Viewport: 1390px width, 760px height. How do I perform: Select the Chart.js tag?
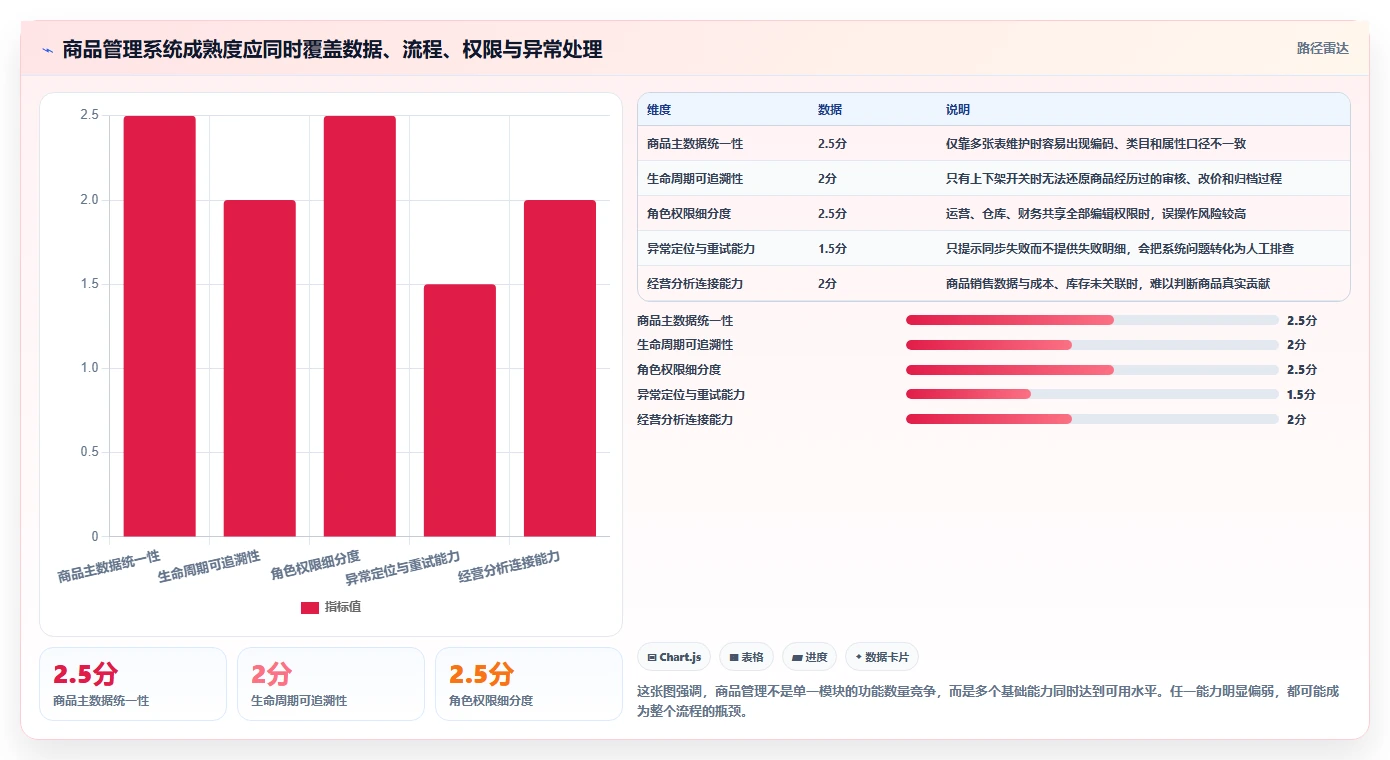pos(674,657)
